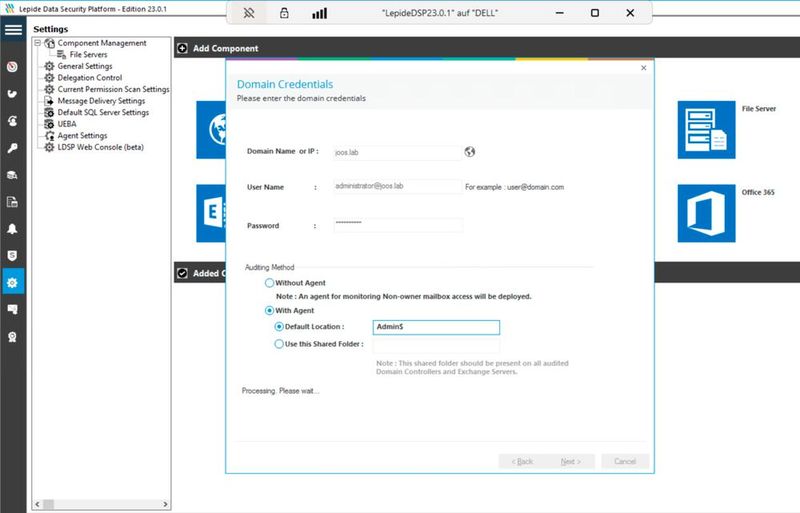The width and height of the screenshot is (800, 513).
Task: Click the shared folder path text box
Action: click(x=436, y=346)
